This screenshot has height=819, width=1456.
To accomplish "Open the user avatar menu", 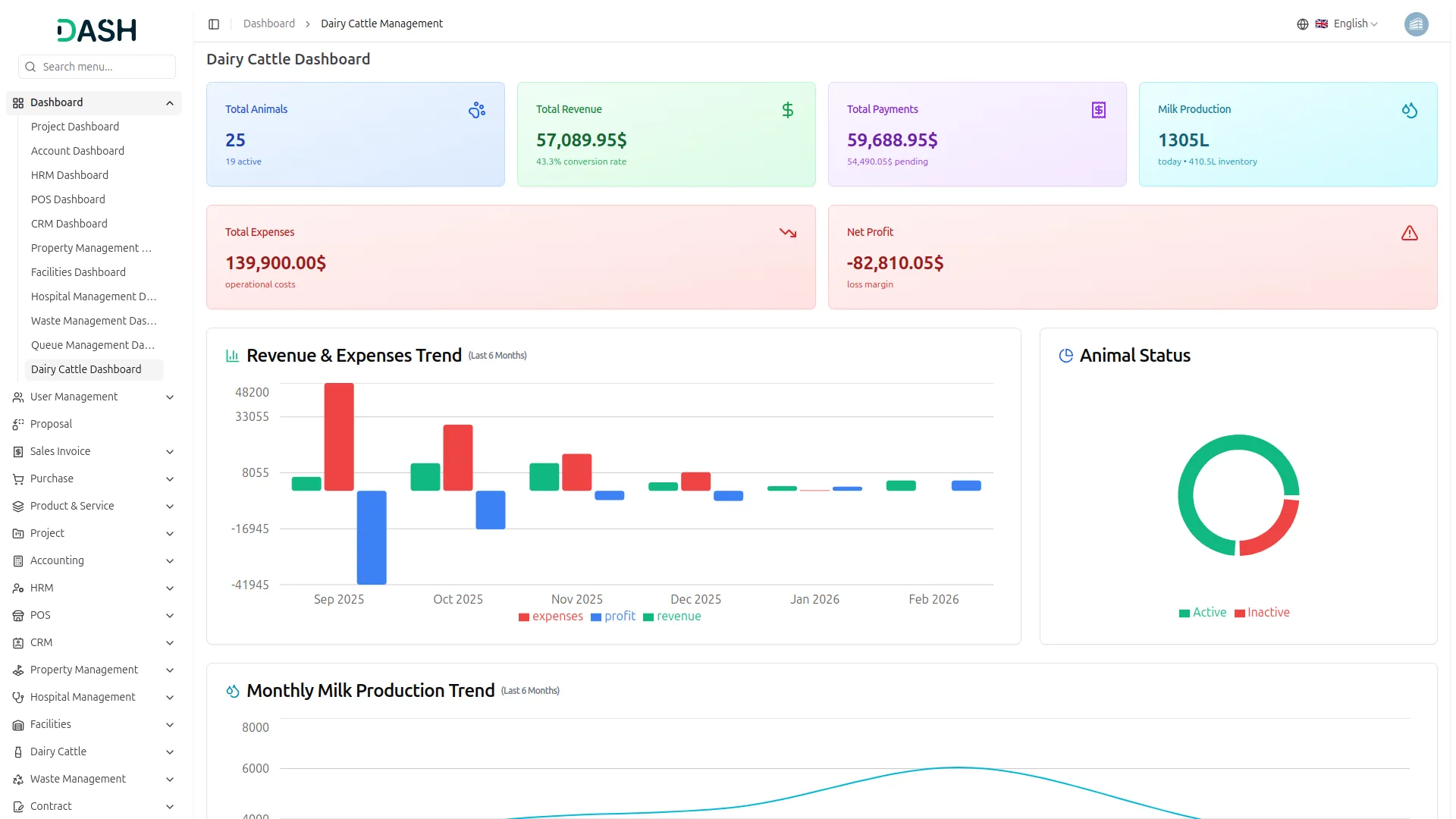I will click(1416, 24).
